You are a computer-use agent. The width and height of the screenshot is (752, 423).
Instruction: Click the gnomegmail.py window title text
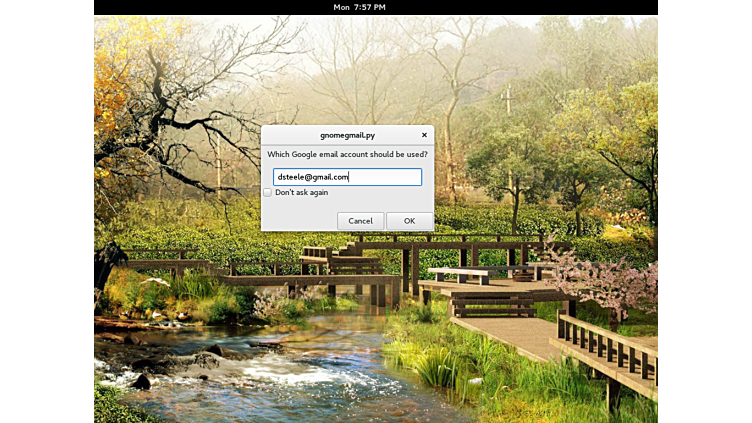coord(347,135)
